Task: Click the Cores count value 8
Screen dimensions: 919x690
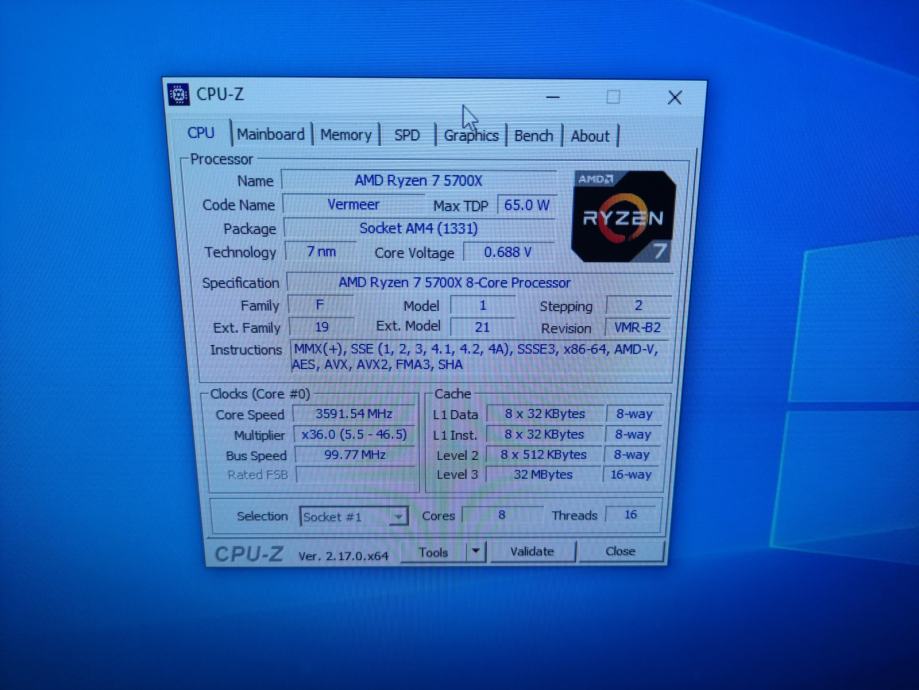Action: coord(502,515)
